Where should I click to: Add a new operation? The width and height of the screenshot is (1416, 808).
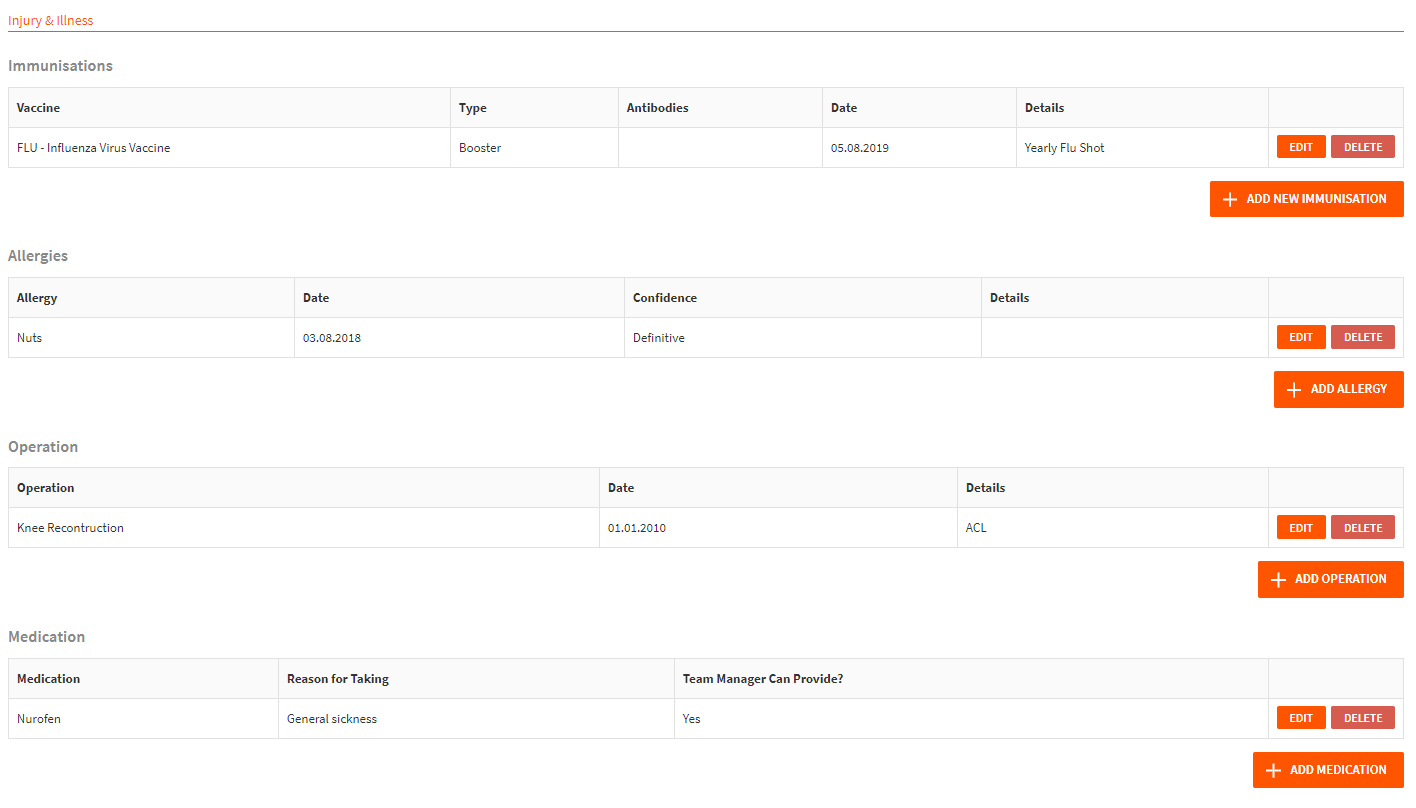(1331, 579)
